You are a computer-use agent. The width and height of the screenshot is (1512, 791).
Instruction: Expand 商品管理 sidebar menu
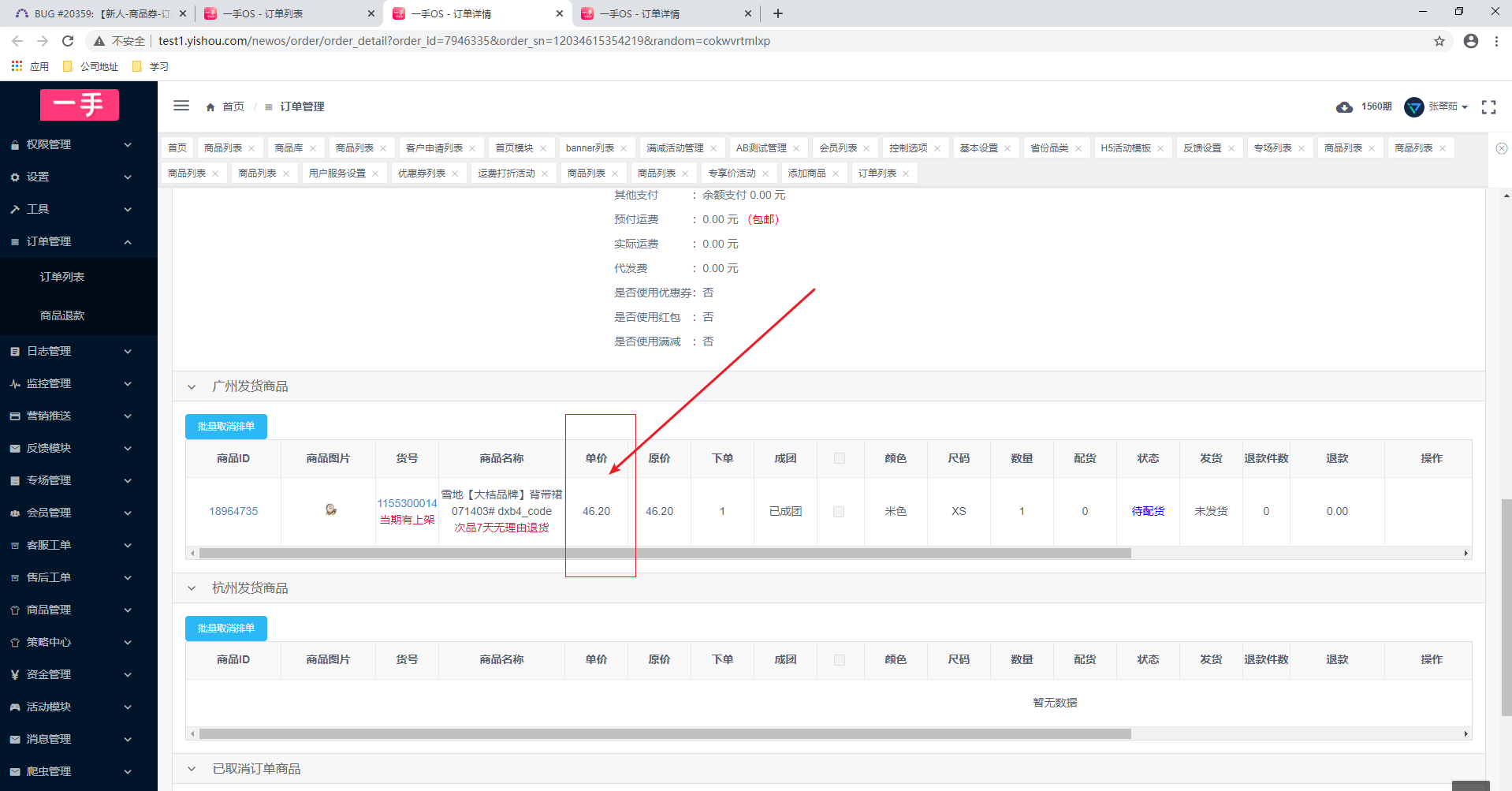click(x=79, y=610)
